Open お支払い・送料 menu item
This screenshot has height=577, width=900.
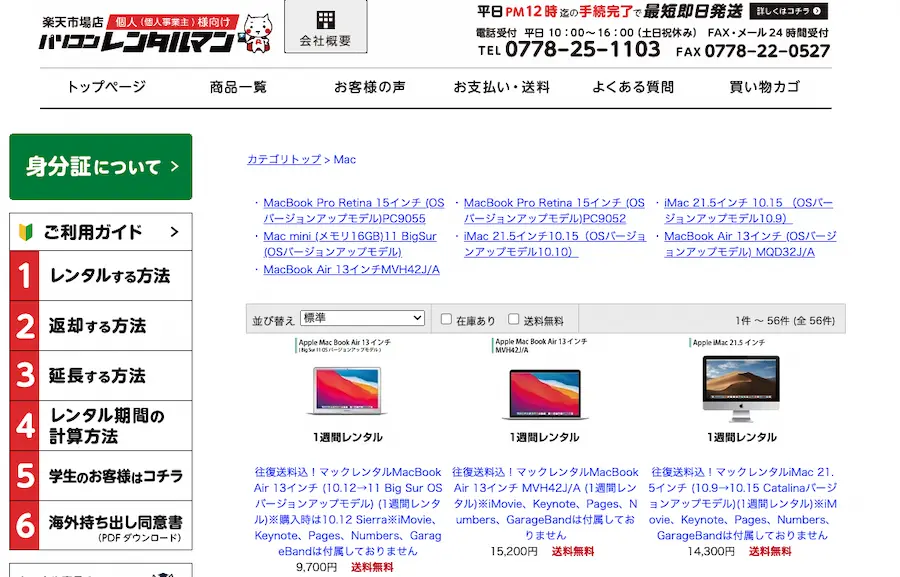pos(502,87)
